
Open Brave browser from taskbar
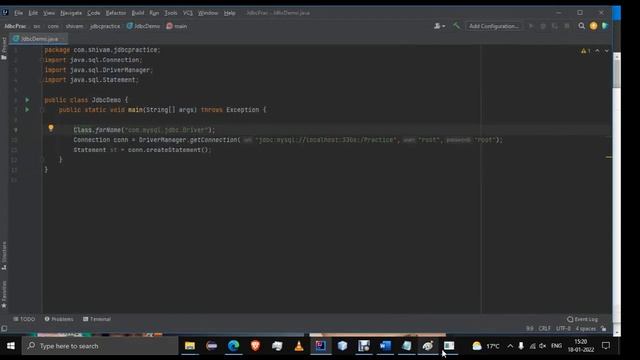[x=256, y=346]
